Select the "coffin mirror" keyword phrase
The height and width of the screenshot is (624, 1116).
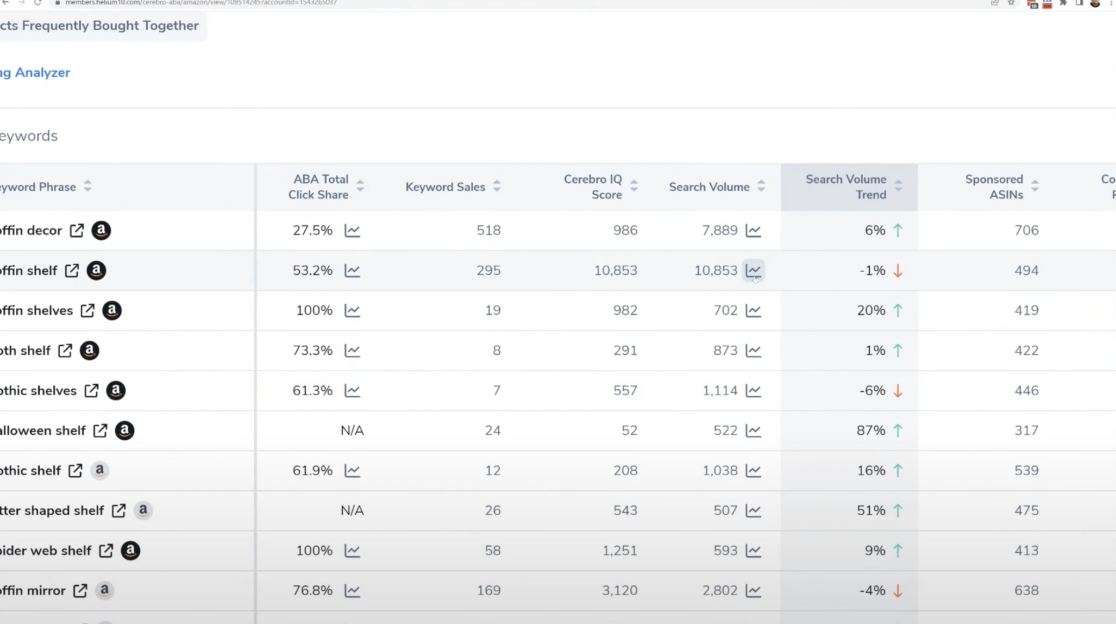point(32,590)
